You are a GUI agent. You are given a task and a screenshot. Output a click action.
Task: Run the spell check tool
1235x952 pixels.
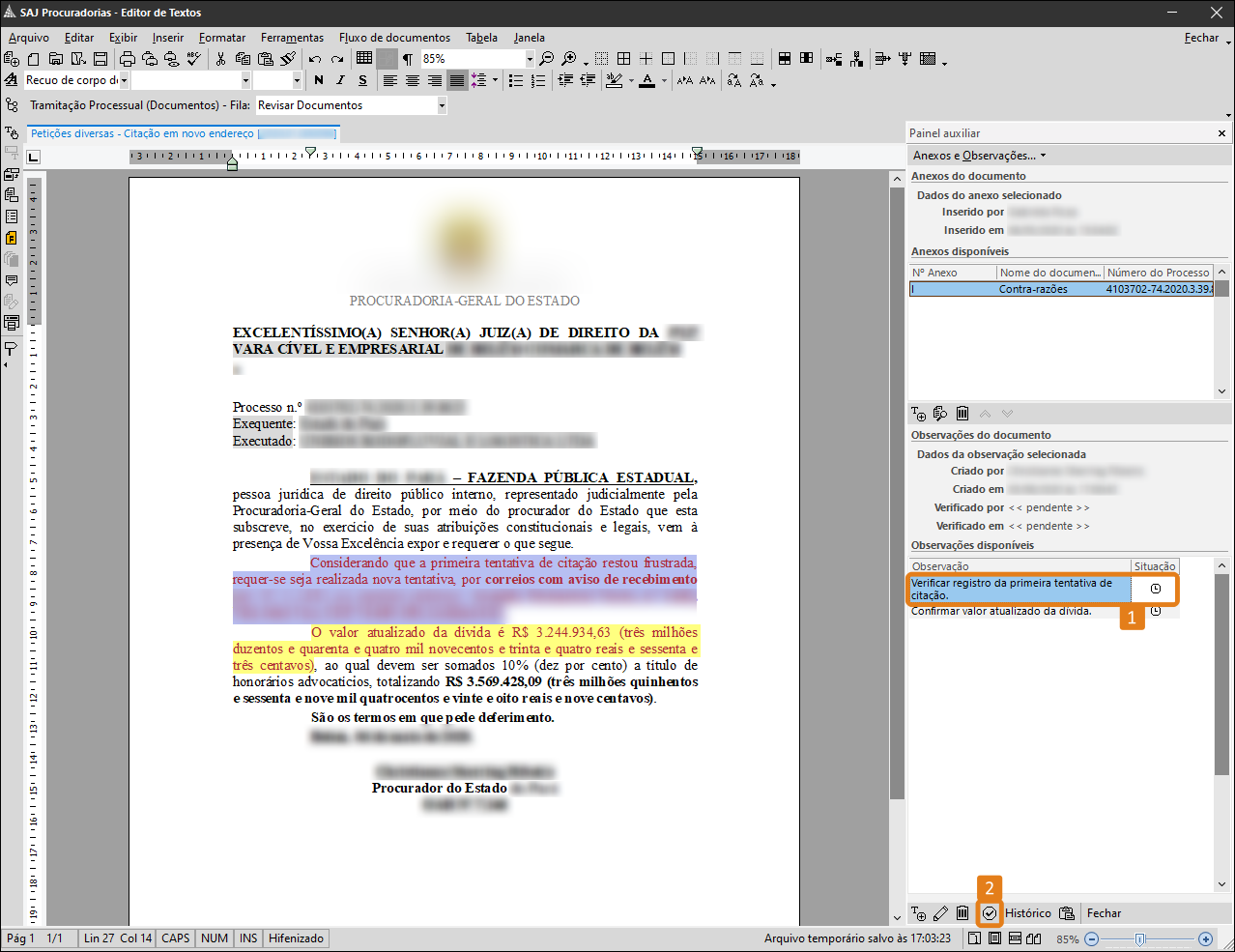coord(194,59)
